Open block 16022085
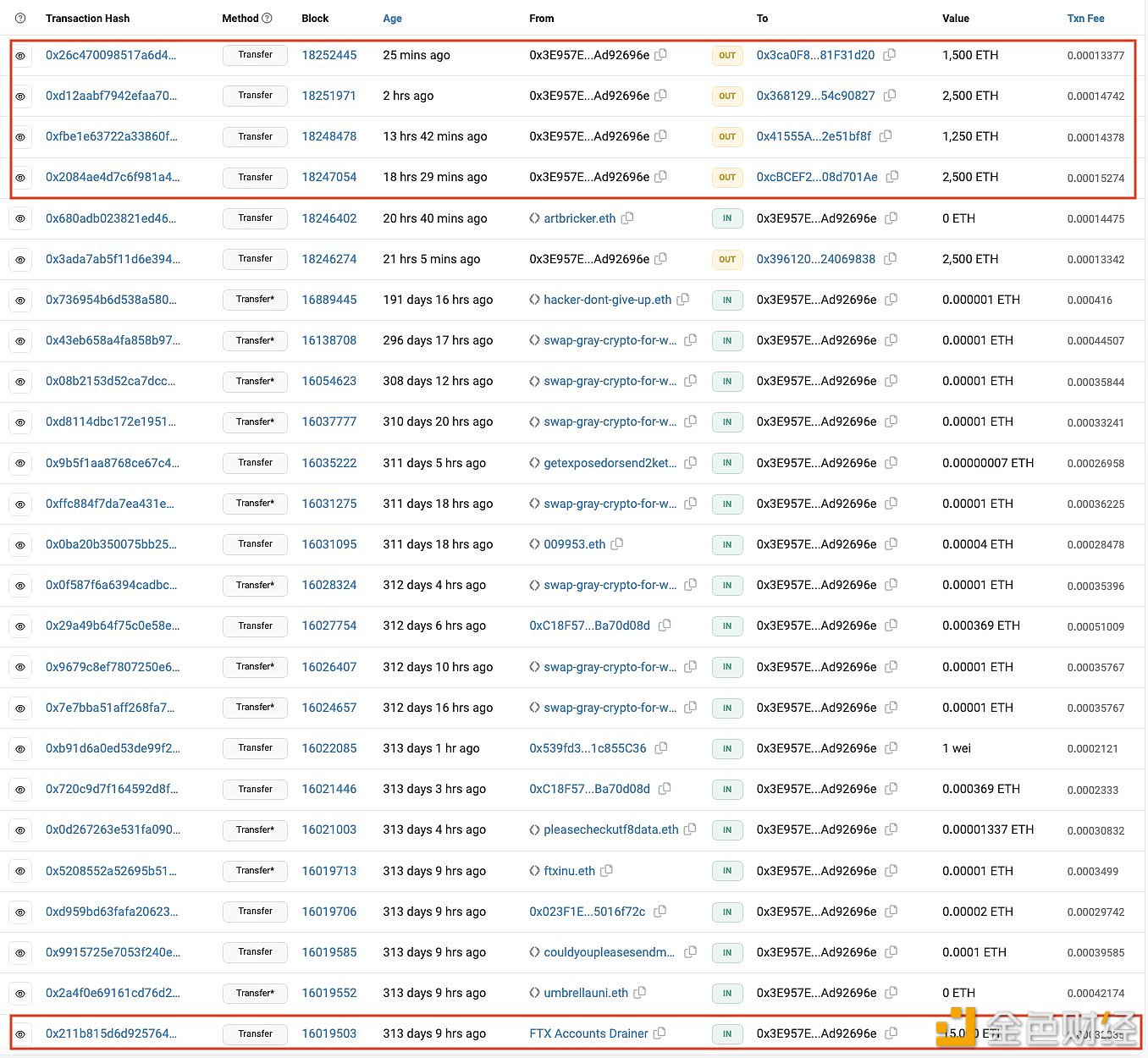Image resolution: width=1148 pixels, height=1058 pixels. point(329,748)
